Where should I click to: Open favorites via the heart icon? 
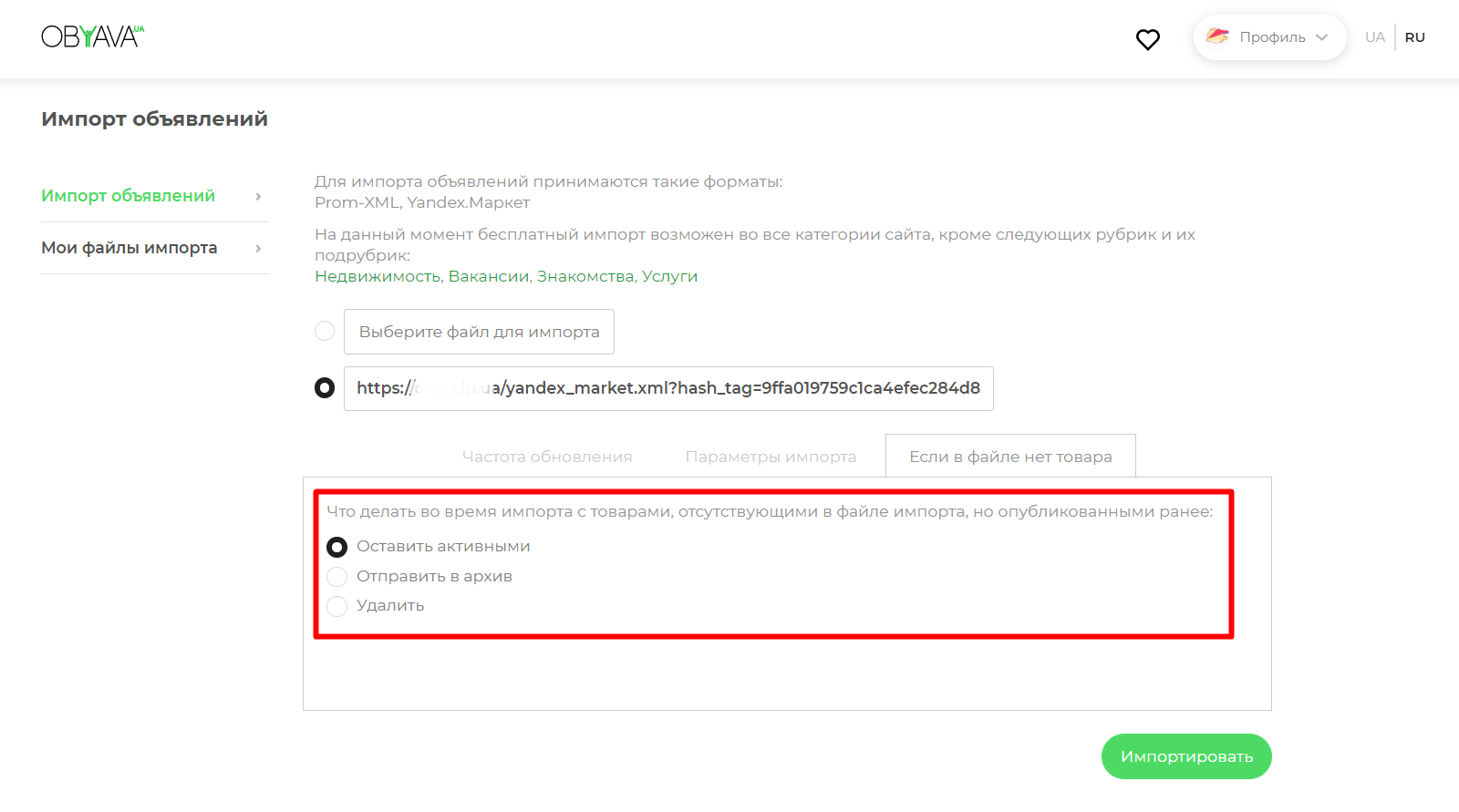pos(1147,39)
